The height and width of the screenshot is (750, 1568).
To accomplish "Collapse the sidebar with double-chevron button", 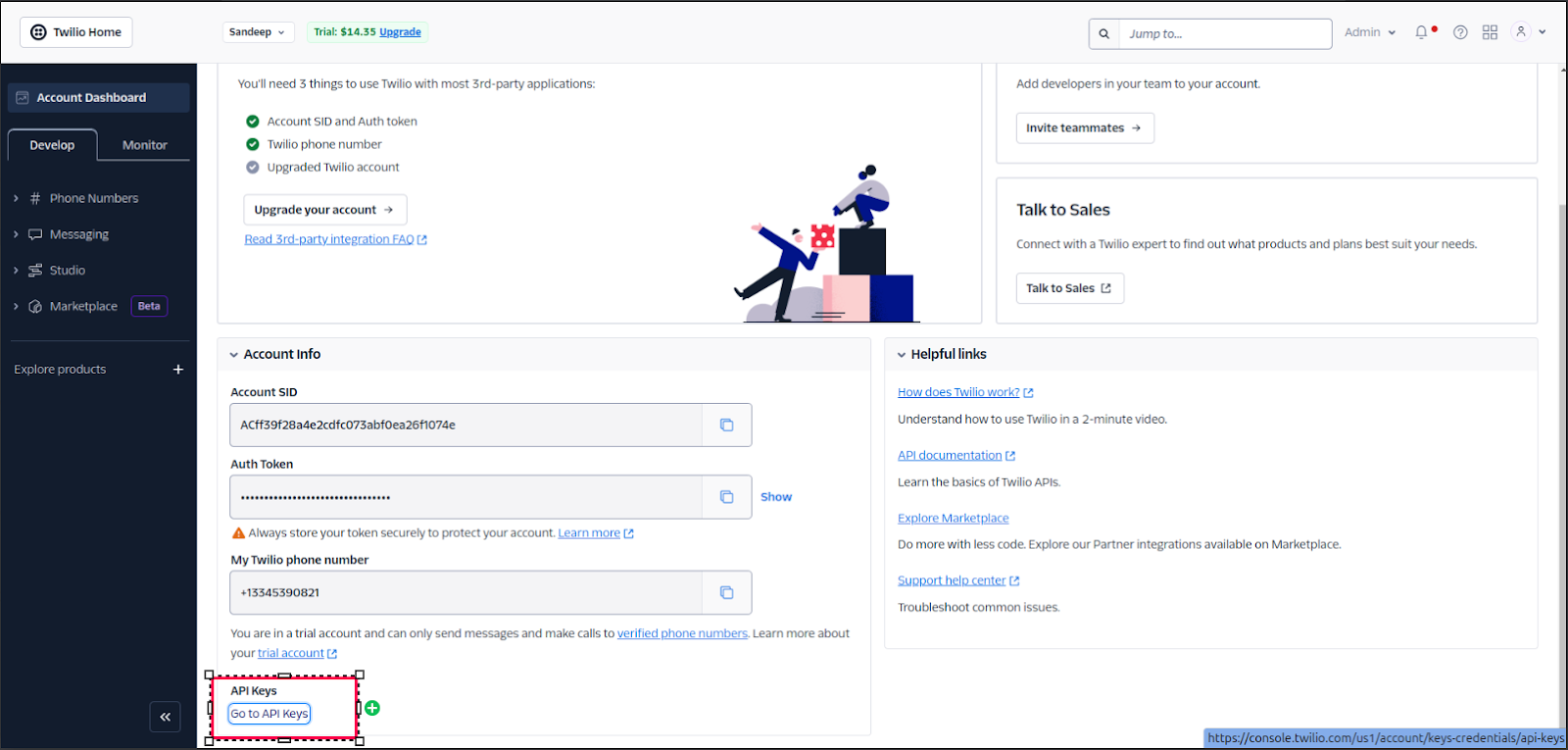I will point(165,717).
